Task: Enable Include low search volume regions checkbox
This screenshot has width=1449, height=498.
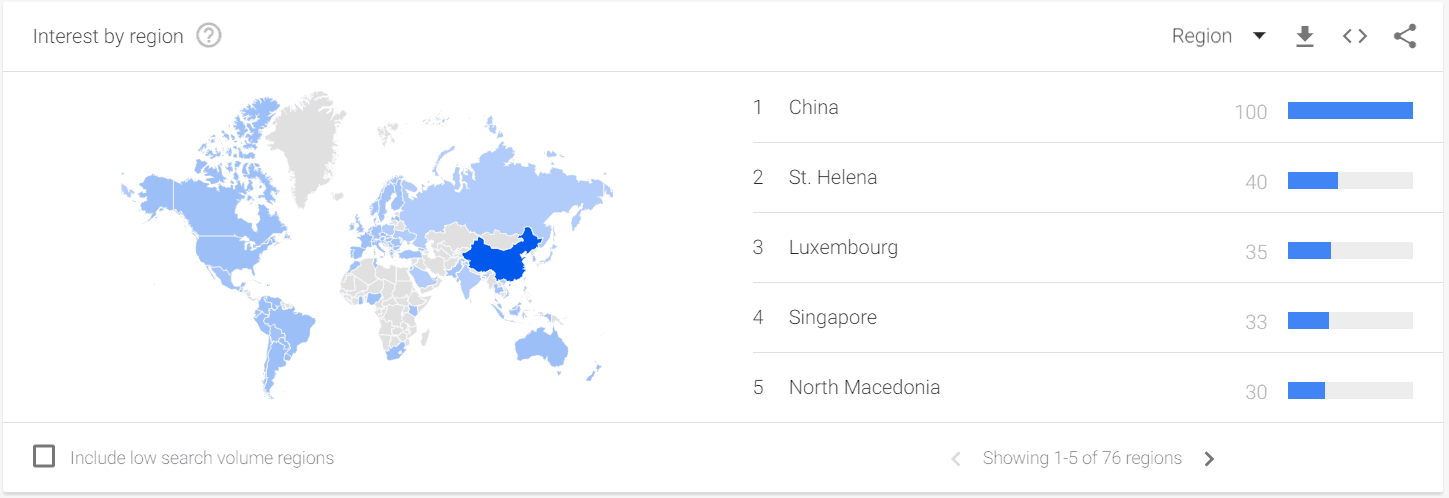Action: (x=44, y=457)
